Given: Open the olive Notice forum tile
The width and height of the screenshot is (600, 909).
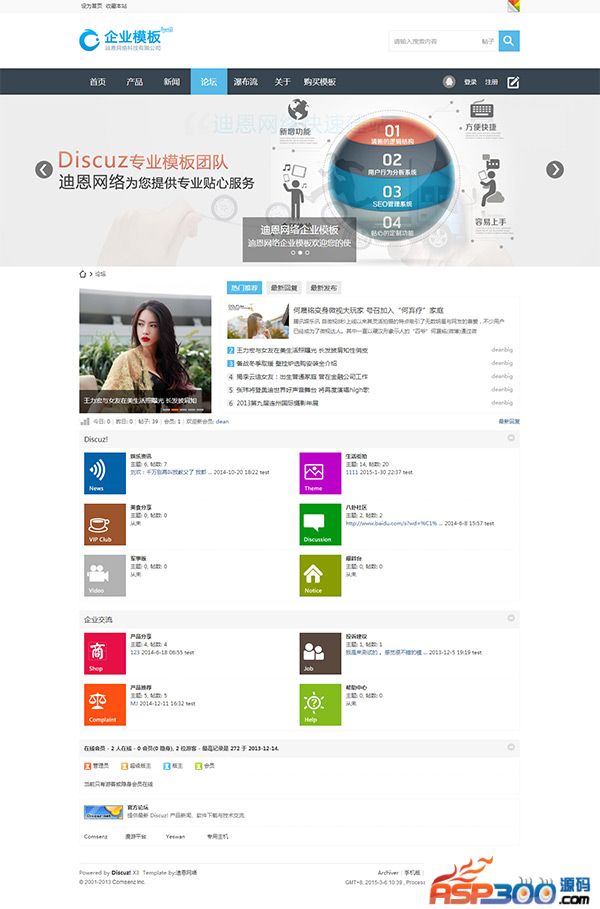Looking at the screenshot, I should pyautogui.click(x=320, y=576).
